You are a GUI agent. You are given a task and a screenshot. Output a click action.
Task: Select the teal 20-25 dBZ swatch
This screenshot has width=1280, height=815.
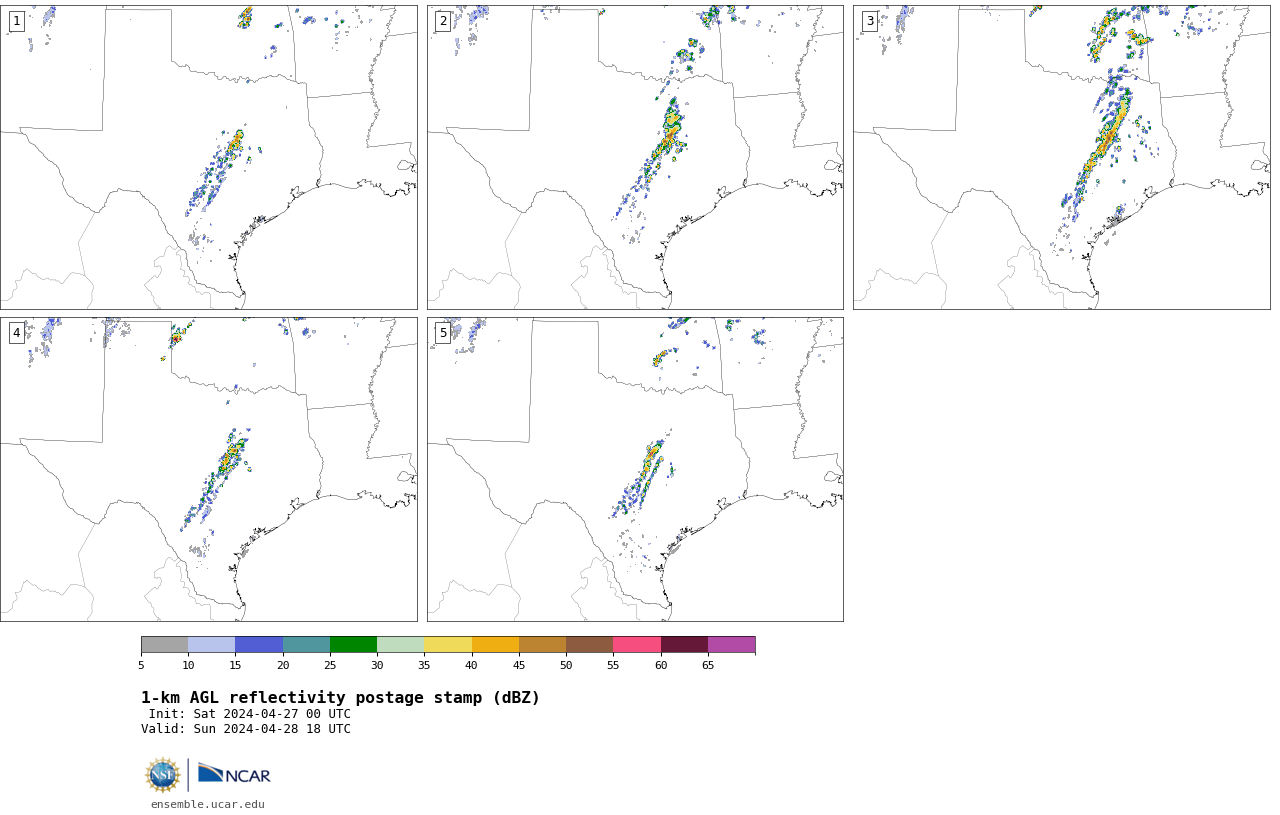point(306,644)
